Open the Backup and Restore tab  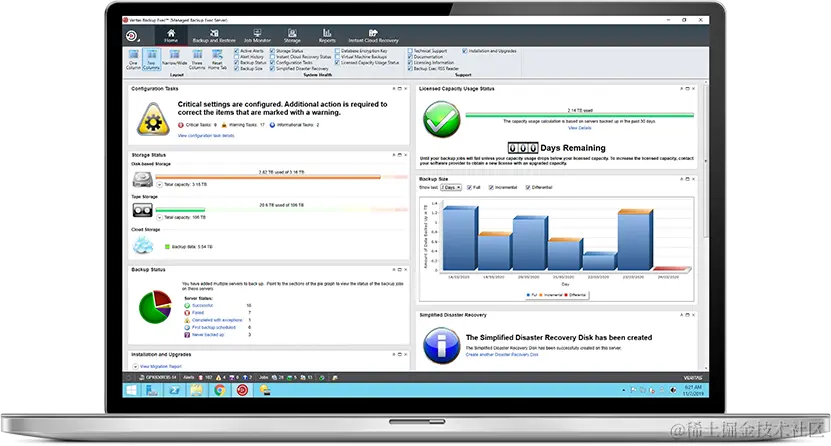[214, 36]
